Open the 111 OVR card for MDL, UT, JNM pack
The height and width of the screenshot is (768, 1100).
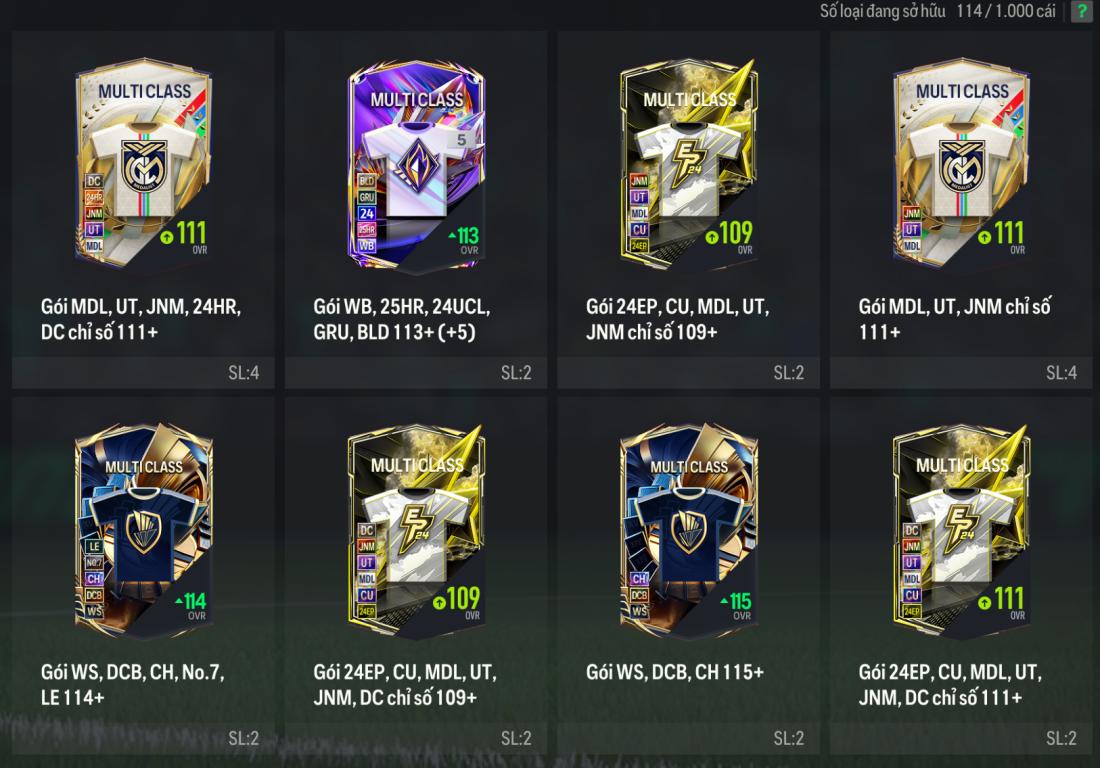[962, 162]
